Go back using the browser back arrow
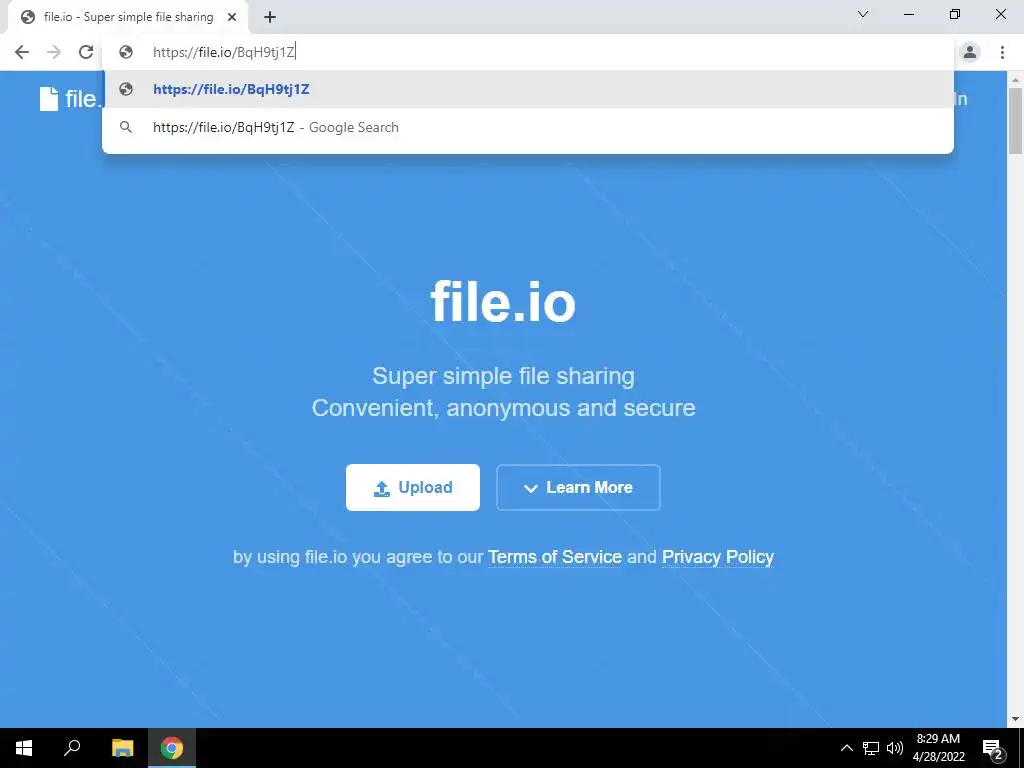The width and height of the screenshot is (1024, 768). tap(22, 52)
